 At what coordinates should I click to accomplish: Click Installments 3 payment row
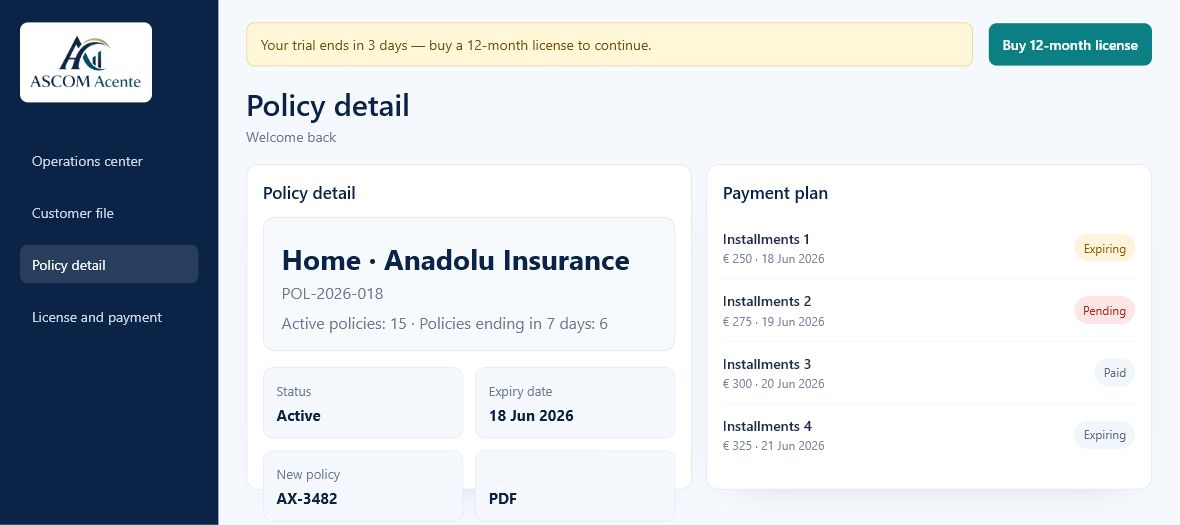coord(929,373)
